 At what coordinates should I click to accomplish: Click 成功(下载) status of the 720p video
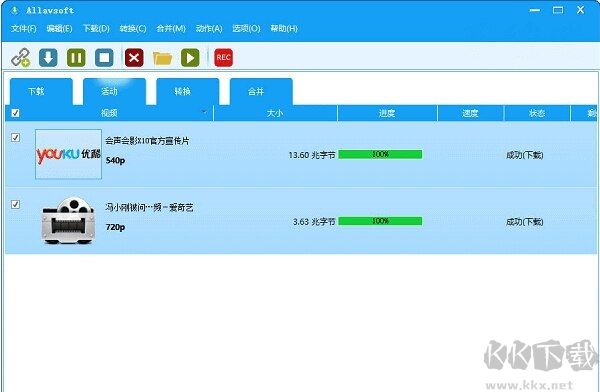pos(525,222)
